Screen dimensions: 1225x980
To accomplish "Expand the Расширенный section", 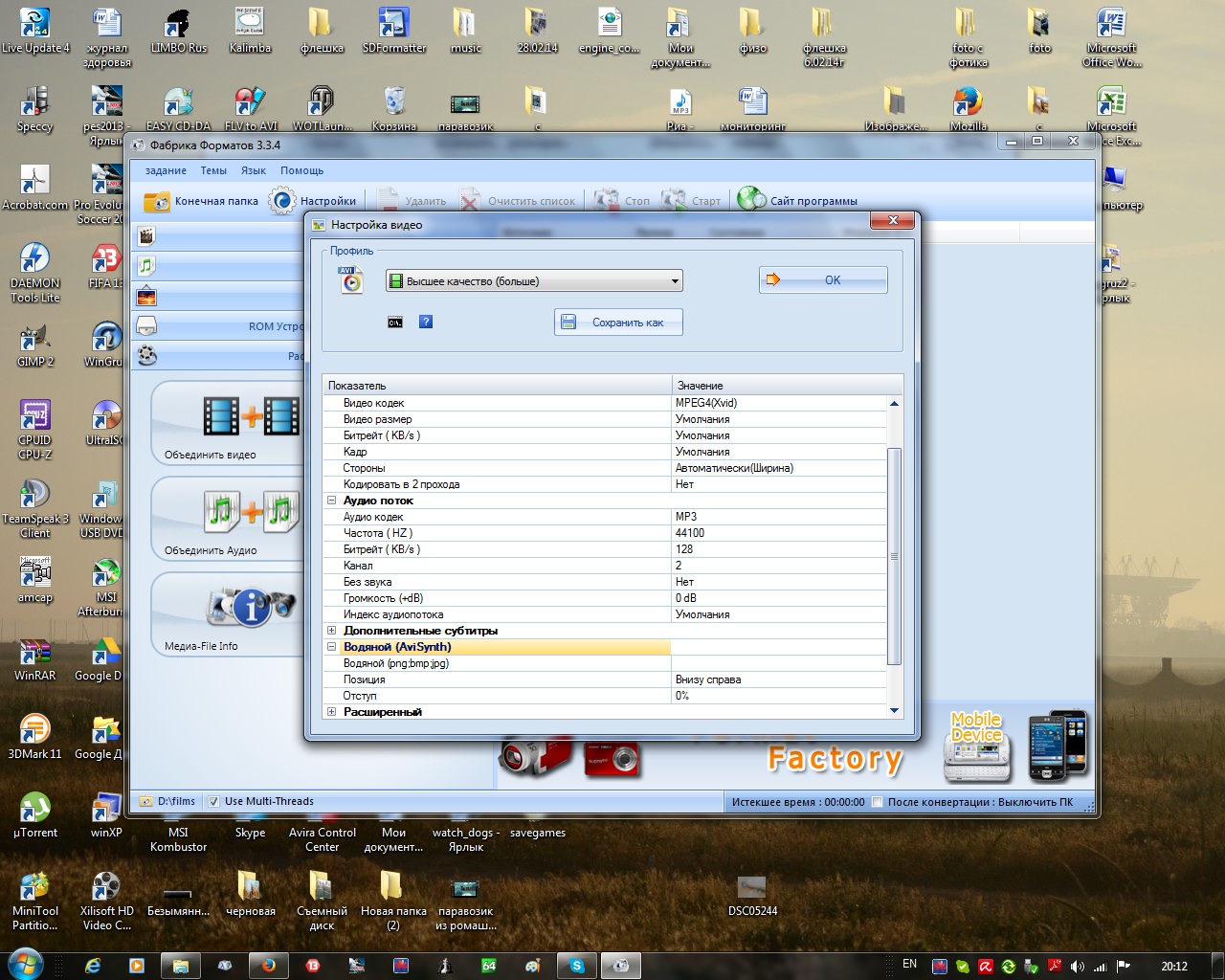I will point(332,712).
